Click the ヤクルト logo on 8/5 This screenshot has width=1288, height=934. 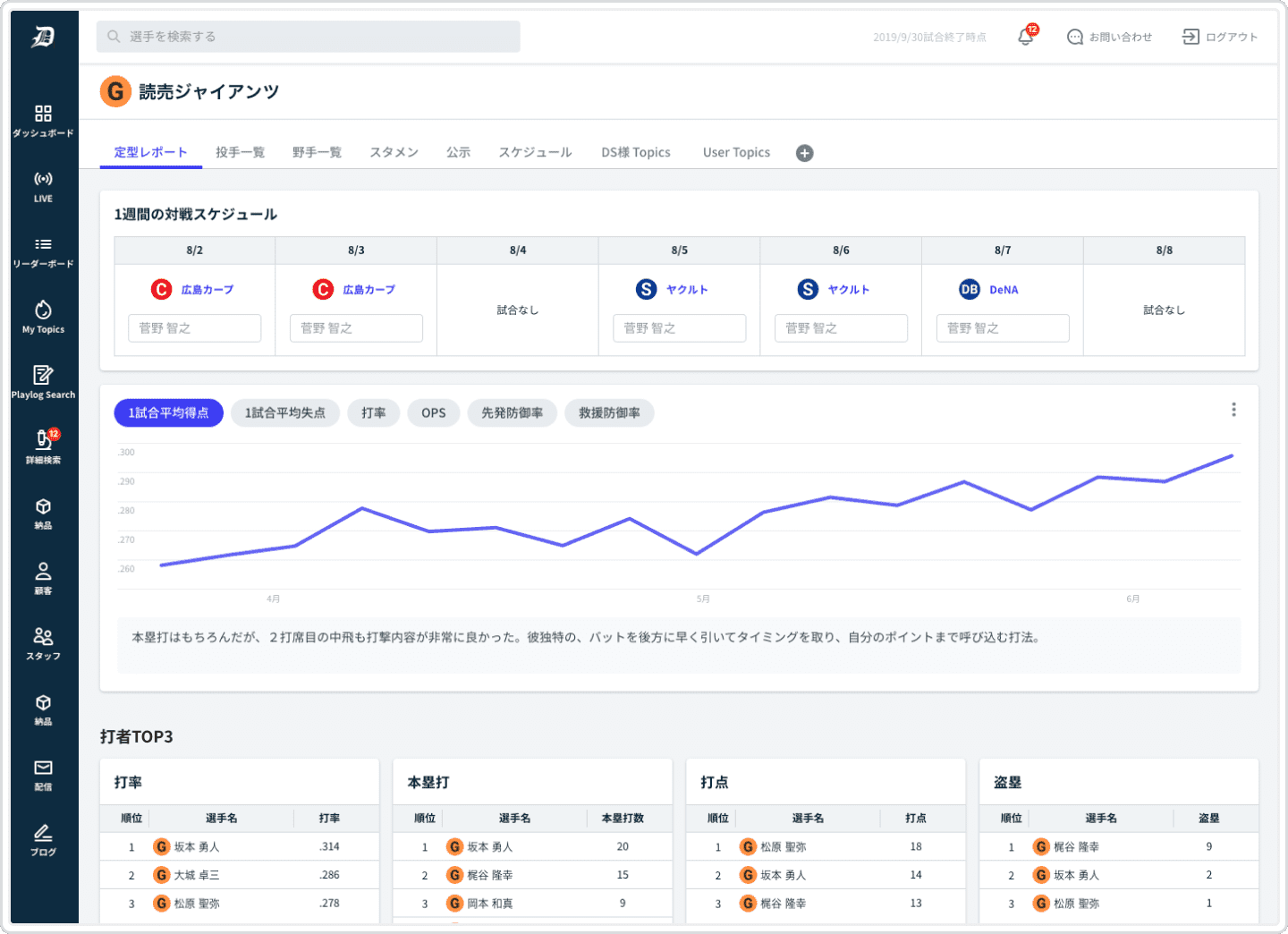click(x=646, y=289)
